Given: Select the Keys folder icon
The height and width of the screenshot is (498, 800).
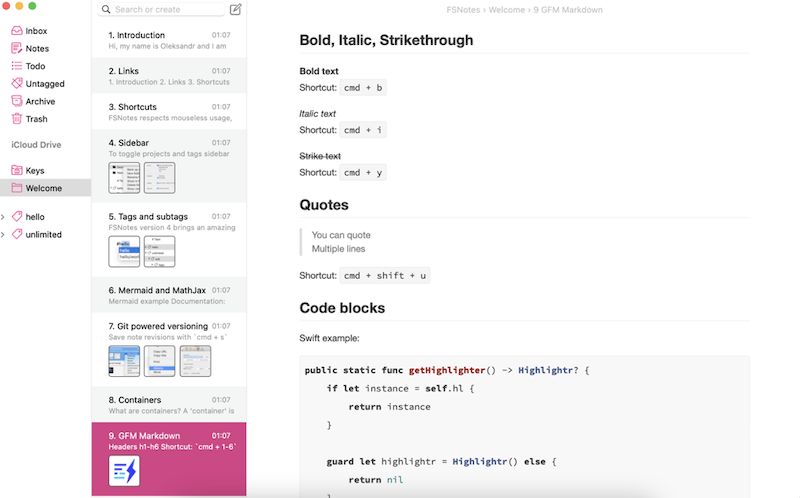Looking at the screenshot, I should click(17, 170).
